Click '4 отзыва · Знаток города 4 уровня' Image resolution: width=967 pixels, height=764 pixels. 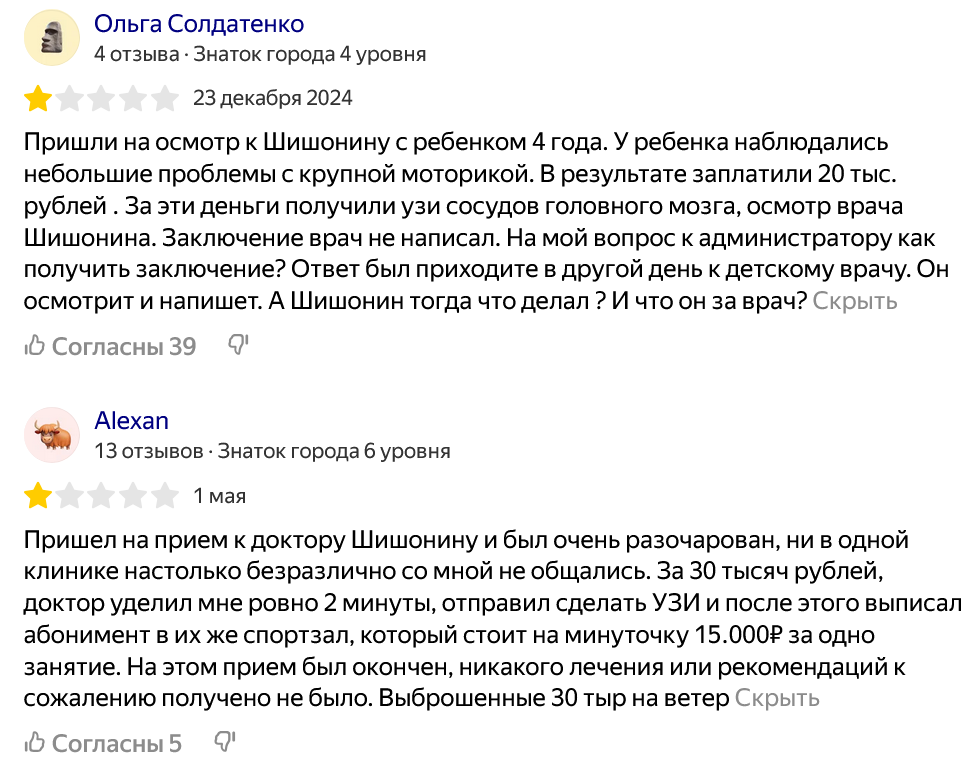click(260, 54)
